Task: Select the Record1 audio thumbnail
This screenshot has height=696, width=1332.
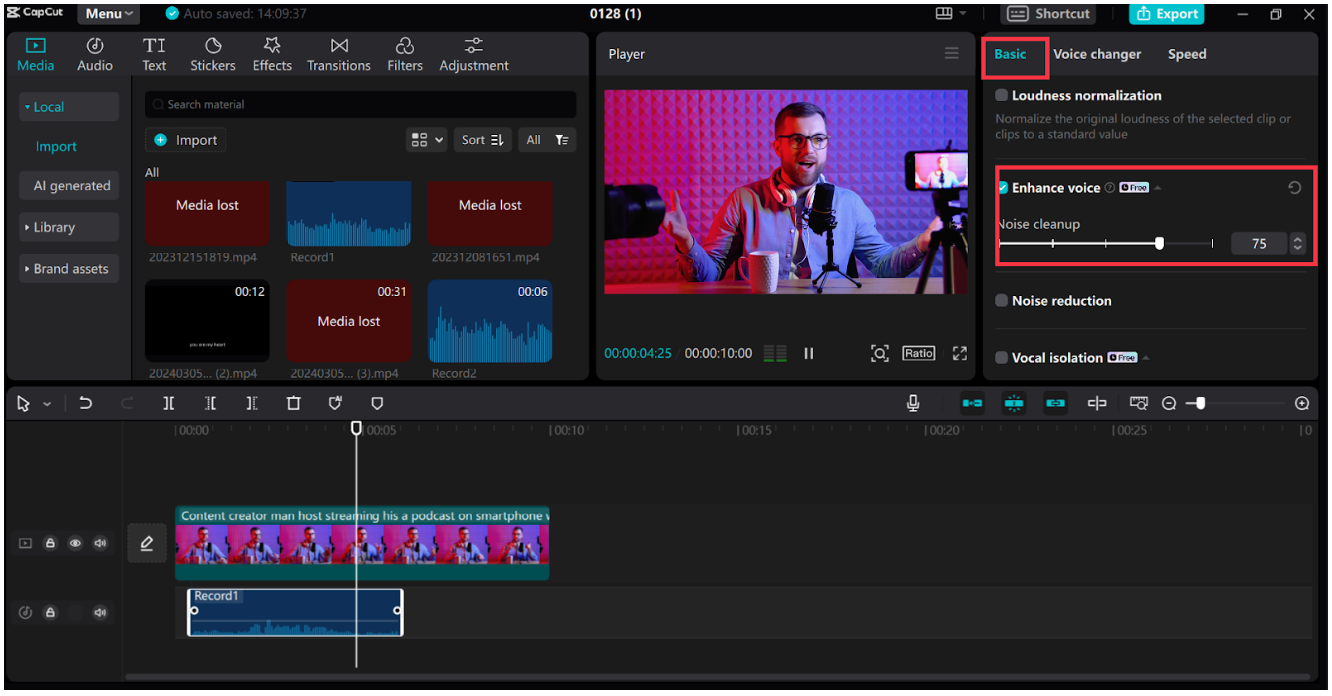Action: point(349,214)
